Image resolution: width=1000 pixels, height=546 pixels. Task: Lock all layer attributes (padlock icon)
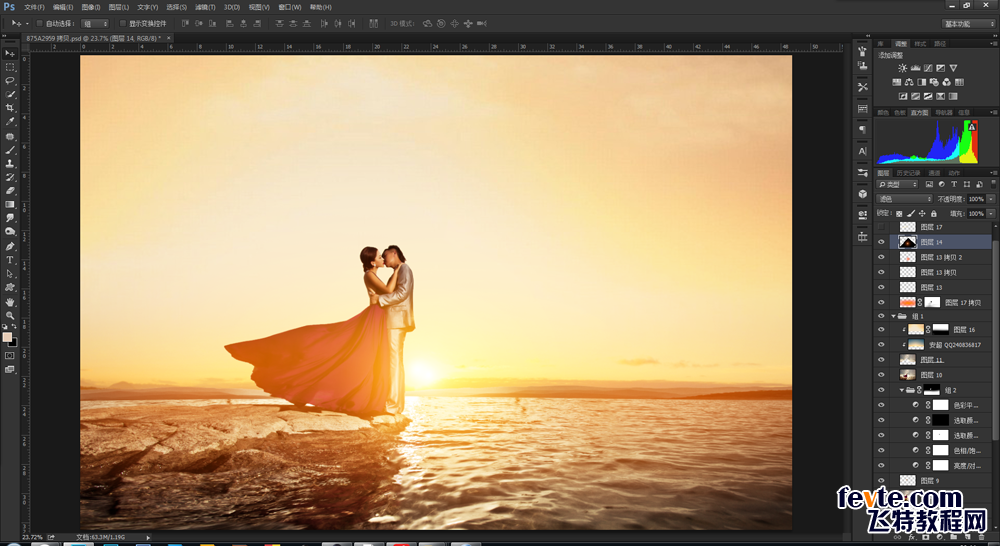[934, 214]
